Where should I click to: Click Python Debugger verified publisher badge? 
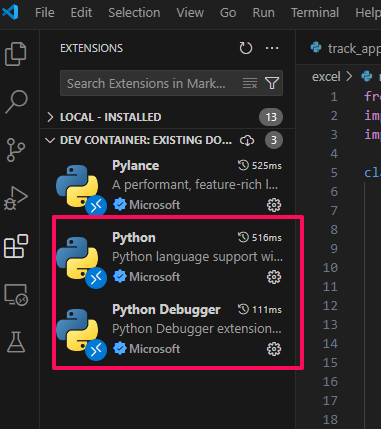tap(120, 349)
